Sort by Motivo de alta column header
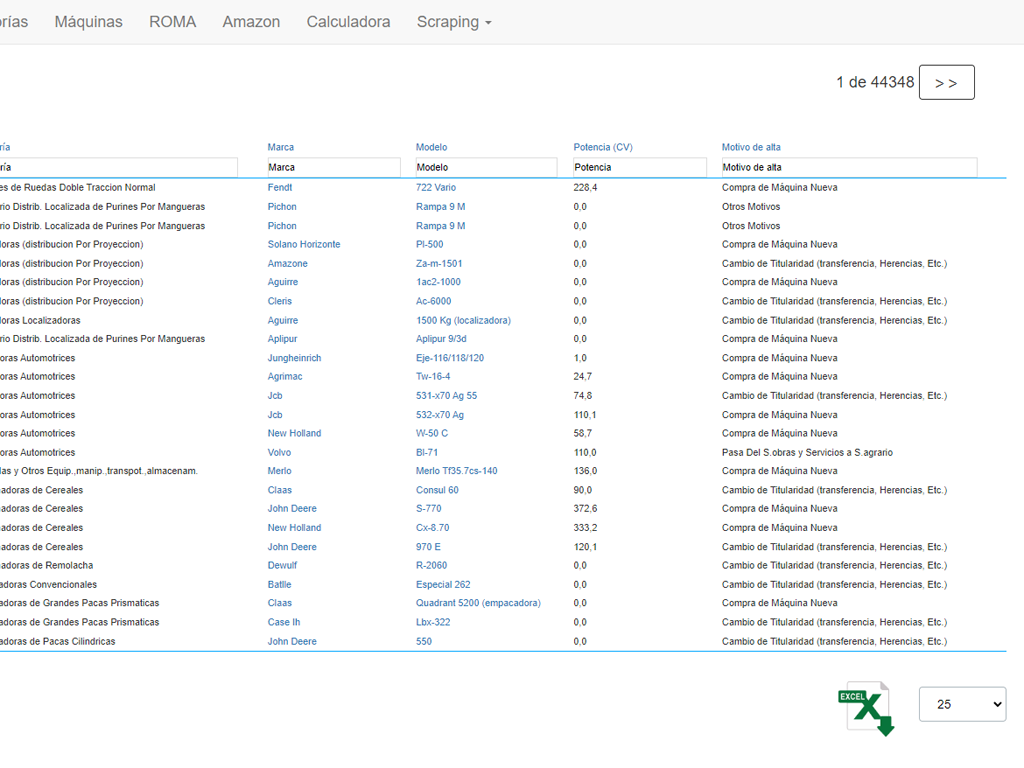 (751, 147)
